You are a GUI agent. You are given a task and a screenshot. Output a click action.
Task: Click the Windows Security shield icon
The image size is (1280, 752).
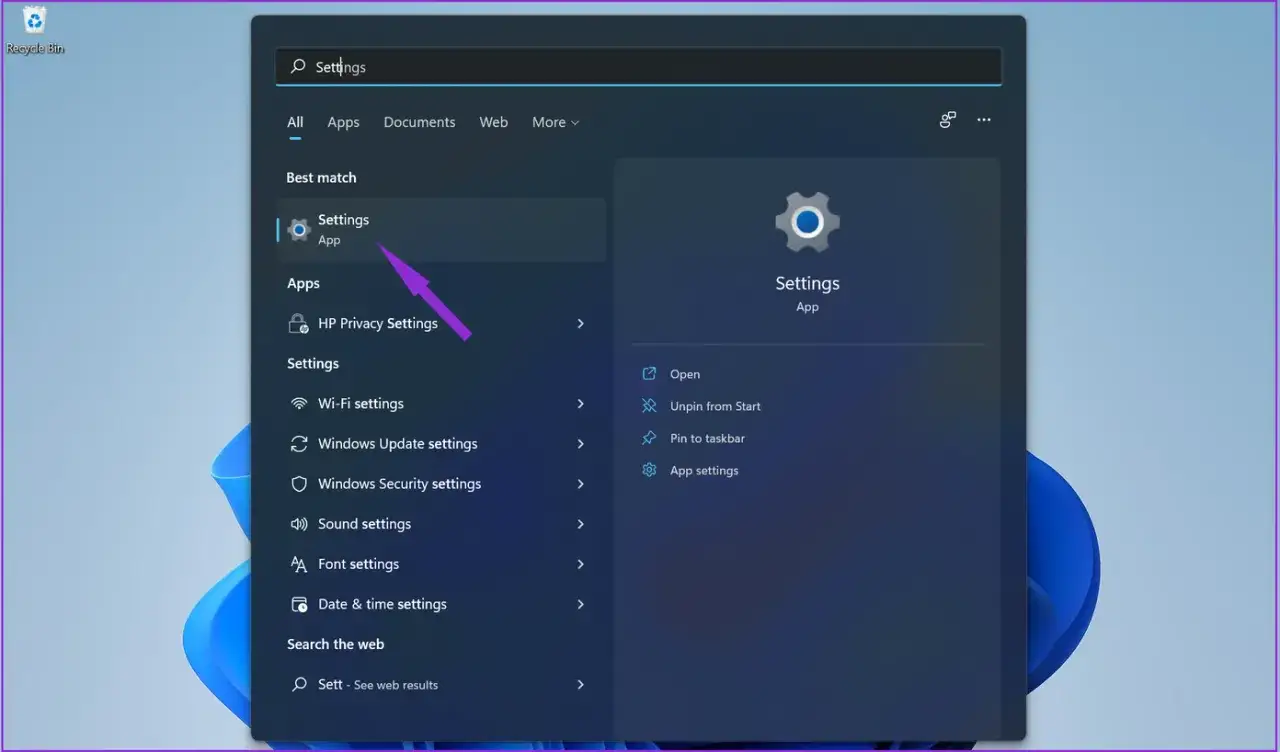pos(299,483)
